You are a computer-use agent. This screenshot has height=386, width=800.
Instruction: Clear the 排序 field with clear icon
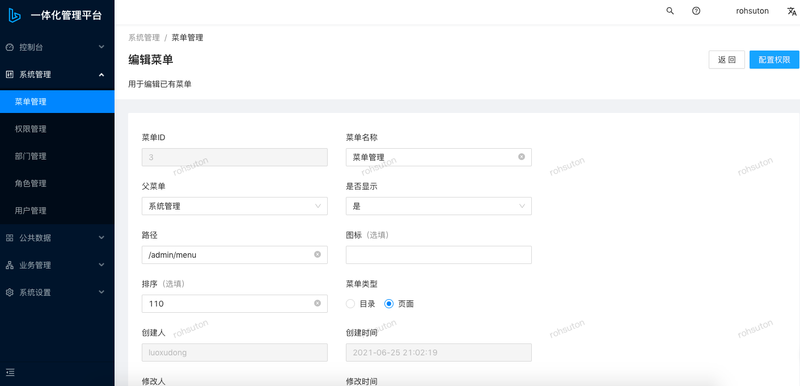pos(317,303)
